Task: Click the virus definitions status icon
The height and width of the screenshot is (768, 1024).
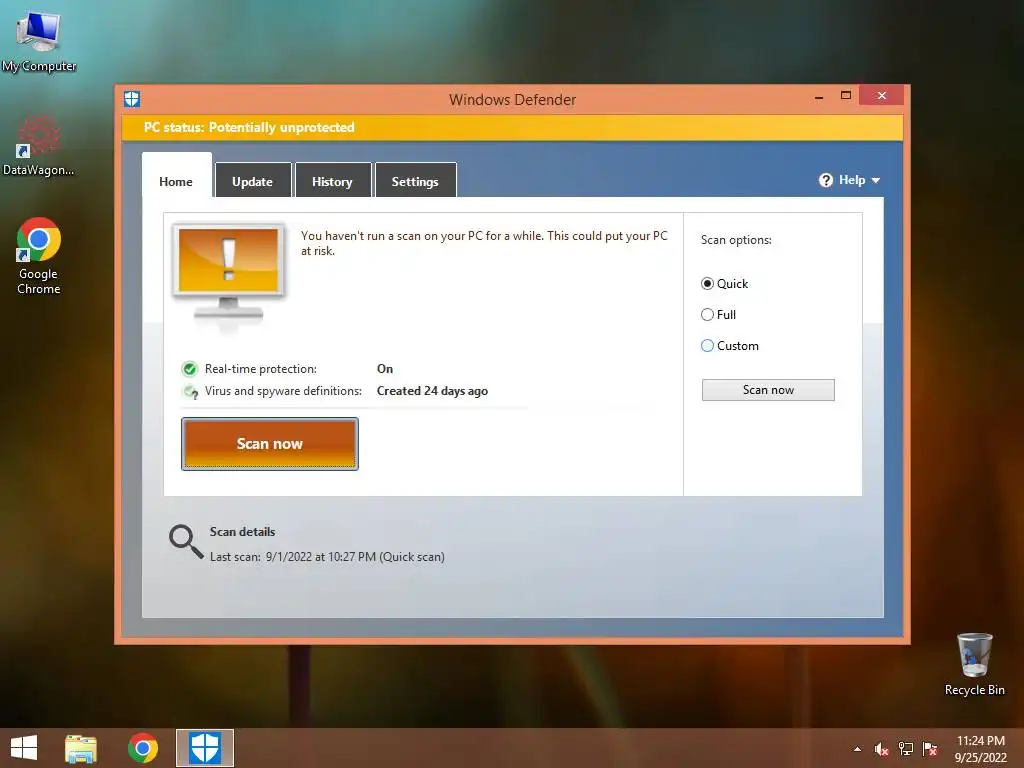Action: tap(191, 391)
